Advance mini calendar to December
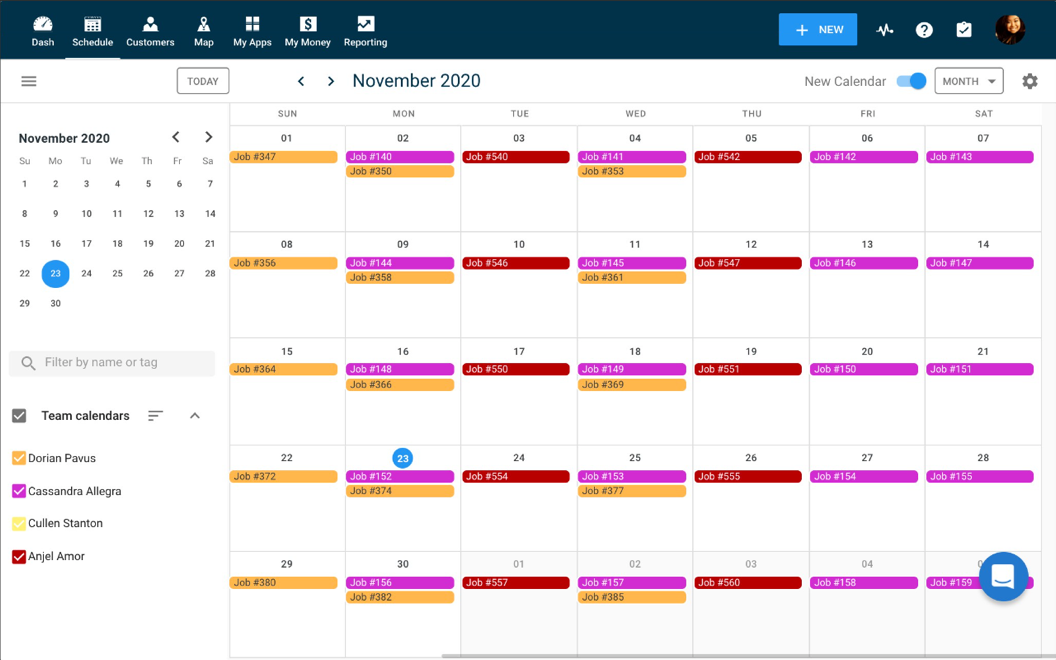1056x660 pixels. tap(208, 137)
